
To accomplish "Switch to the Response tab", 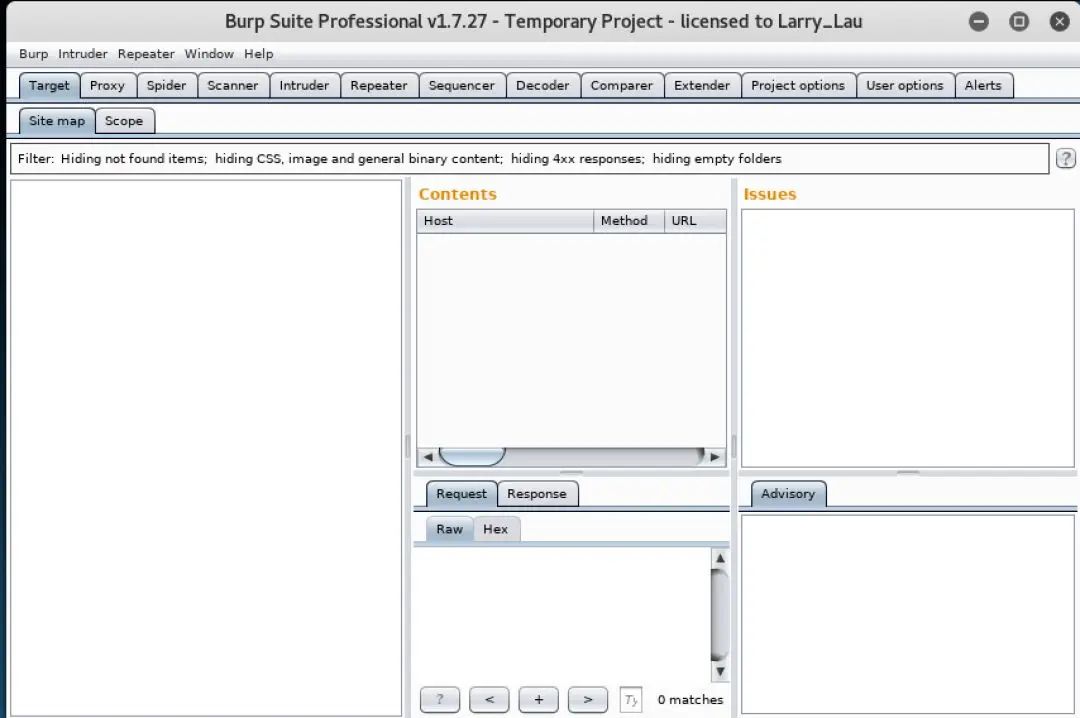I will click(537, 493).
